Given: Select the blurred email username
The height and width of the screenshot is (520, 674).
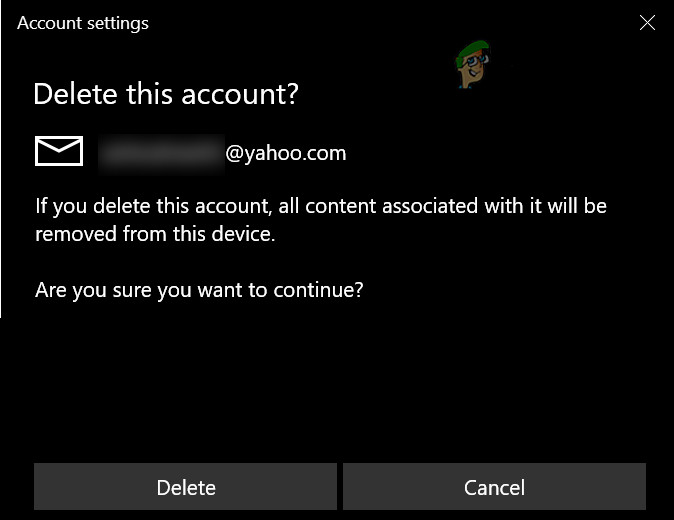Looking at the screenshot, I should click(x=161, y=154).
